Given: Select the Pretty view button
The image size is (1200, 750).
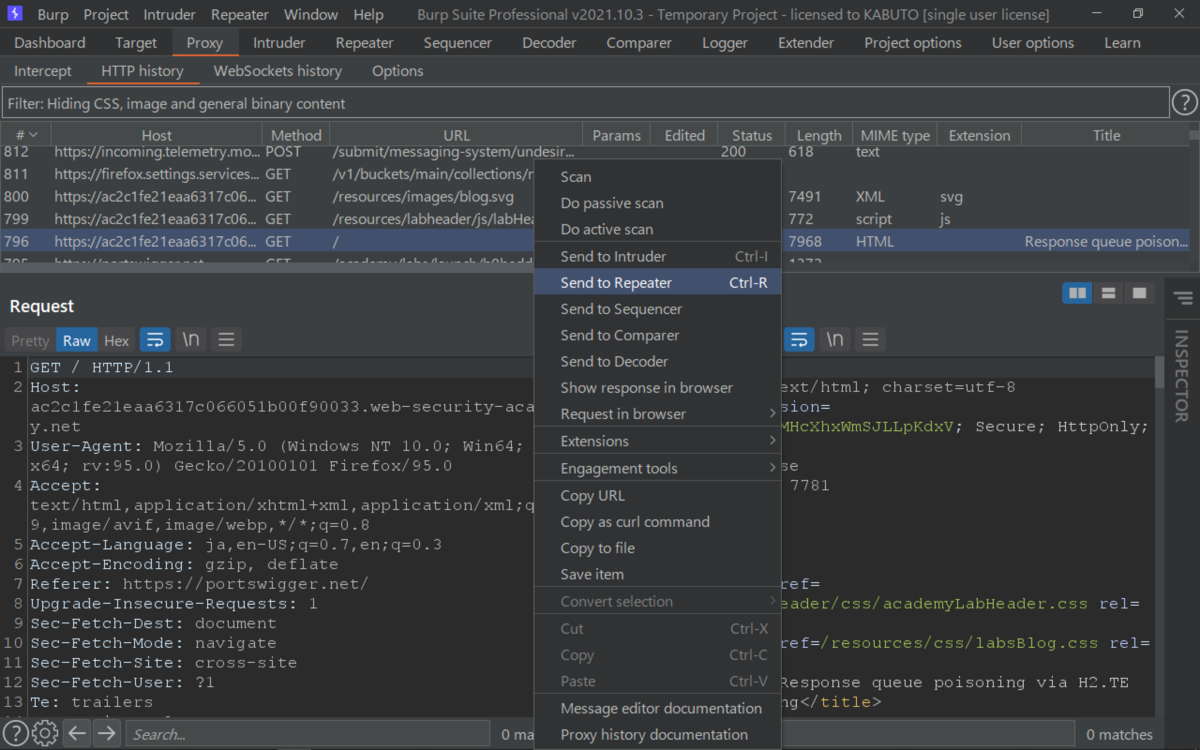Looking at the screenshot, I should pyautogui.click(x=30, y=341).
